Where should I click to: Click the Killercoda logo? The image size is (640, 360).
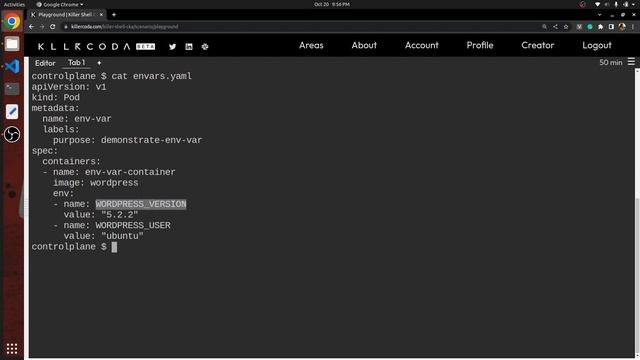[x=96, y=47]
